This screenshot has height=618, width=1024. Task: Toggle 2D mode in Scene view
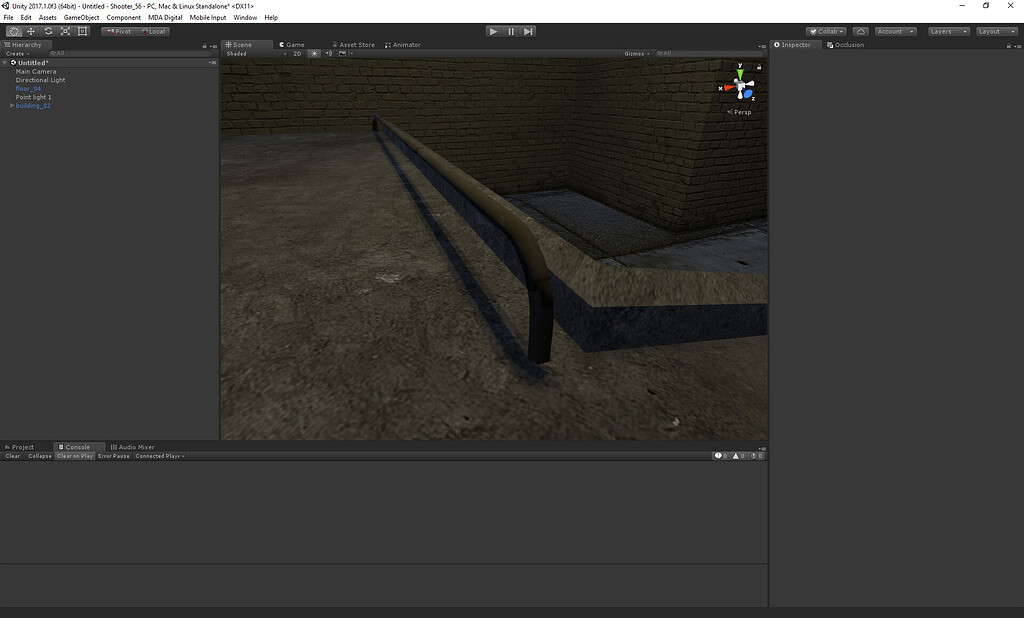click(299, 53)
